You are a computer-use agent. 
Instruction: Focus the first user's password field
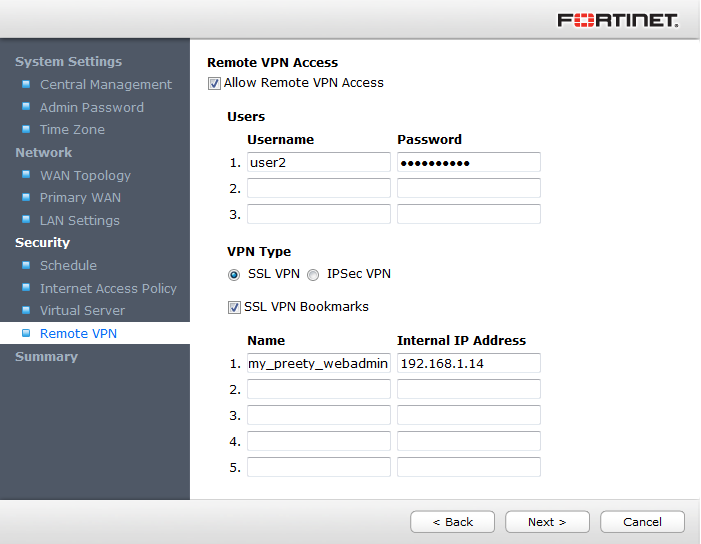tap(468, 162)
